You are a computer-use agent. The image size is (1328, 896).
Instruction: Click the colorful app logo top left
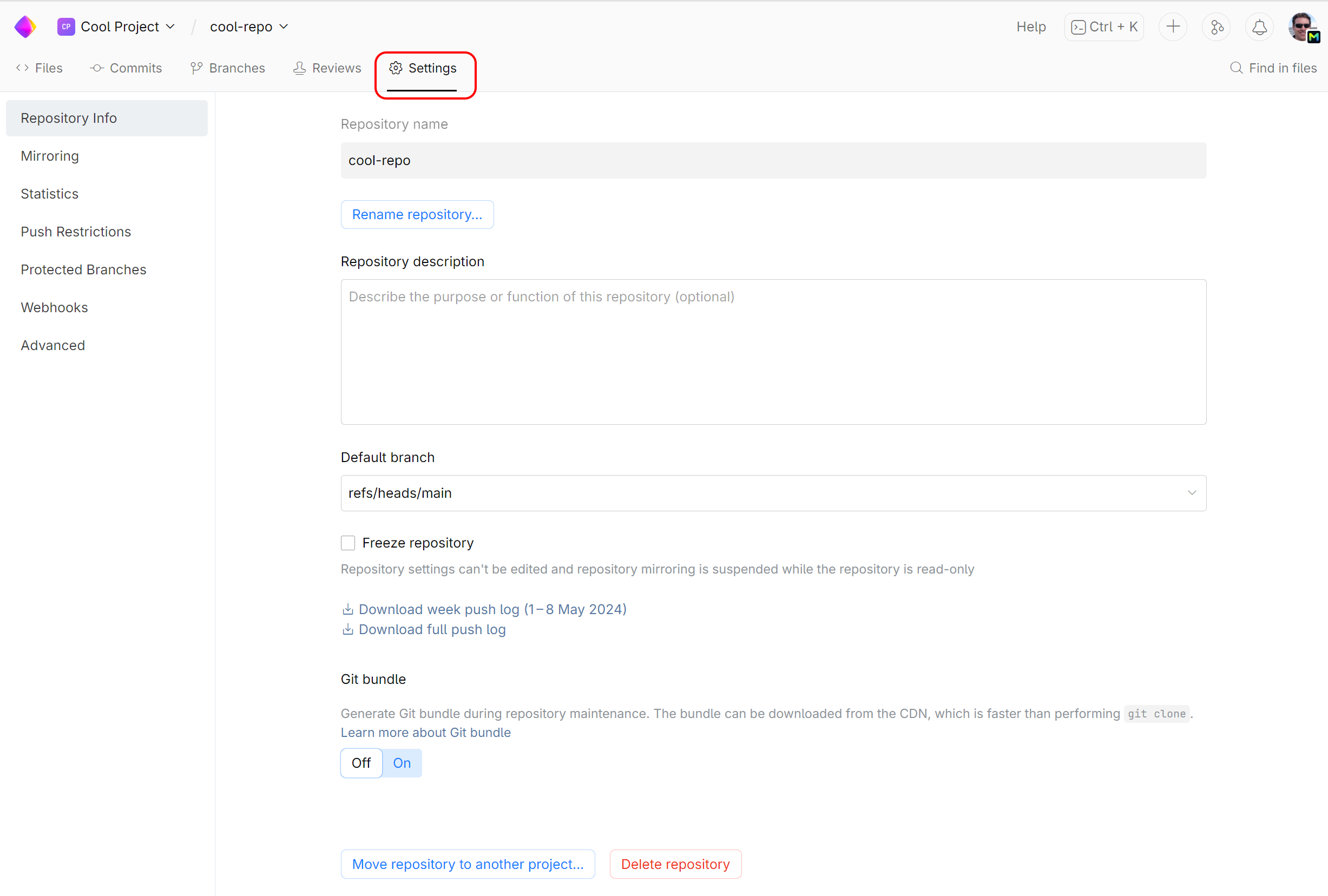coord(25,27)
